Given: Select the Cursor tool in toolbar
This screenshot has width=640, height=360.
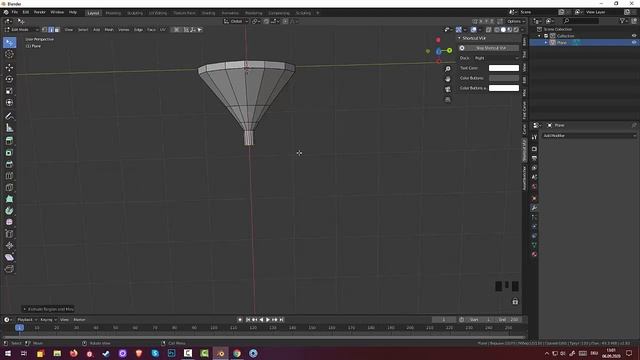Looking at the screenshot, I should coord(9,54).
